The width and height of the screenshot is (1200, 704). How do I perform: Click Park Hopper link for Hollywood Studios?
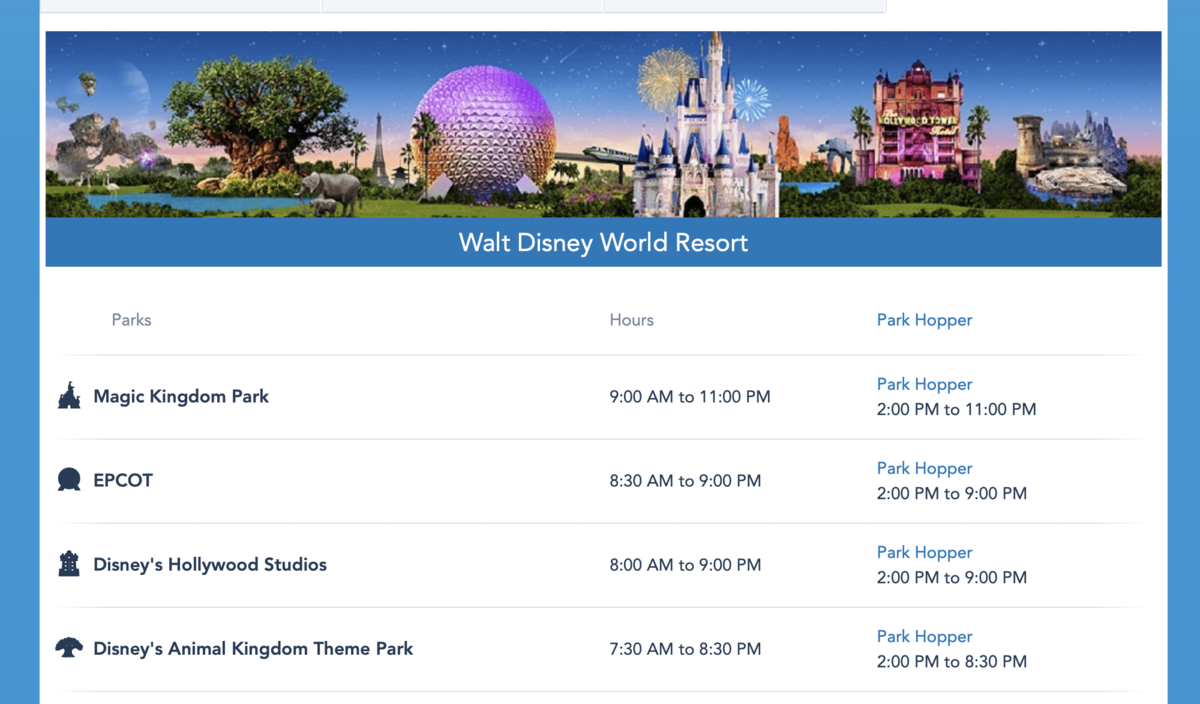point(924,552)
